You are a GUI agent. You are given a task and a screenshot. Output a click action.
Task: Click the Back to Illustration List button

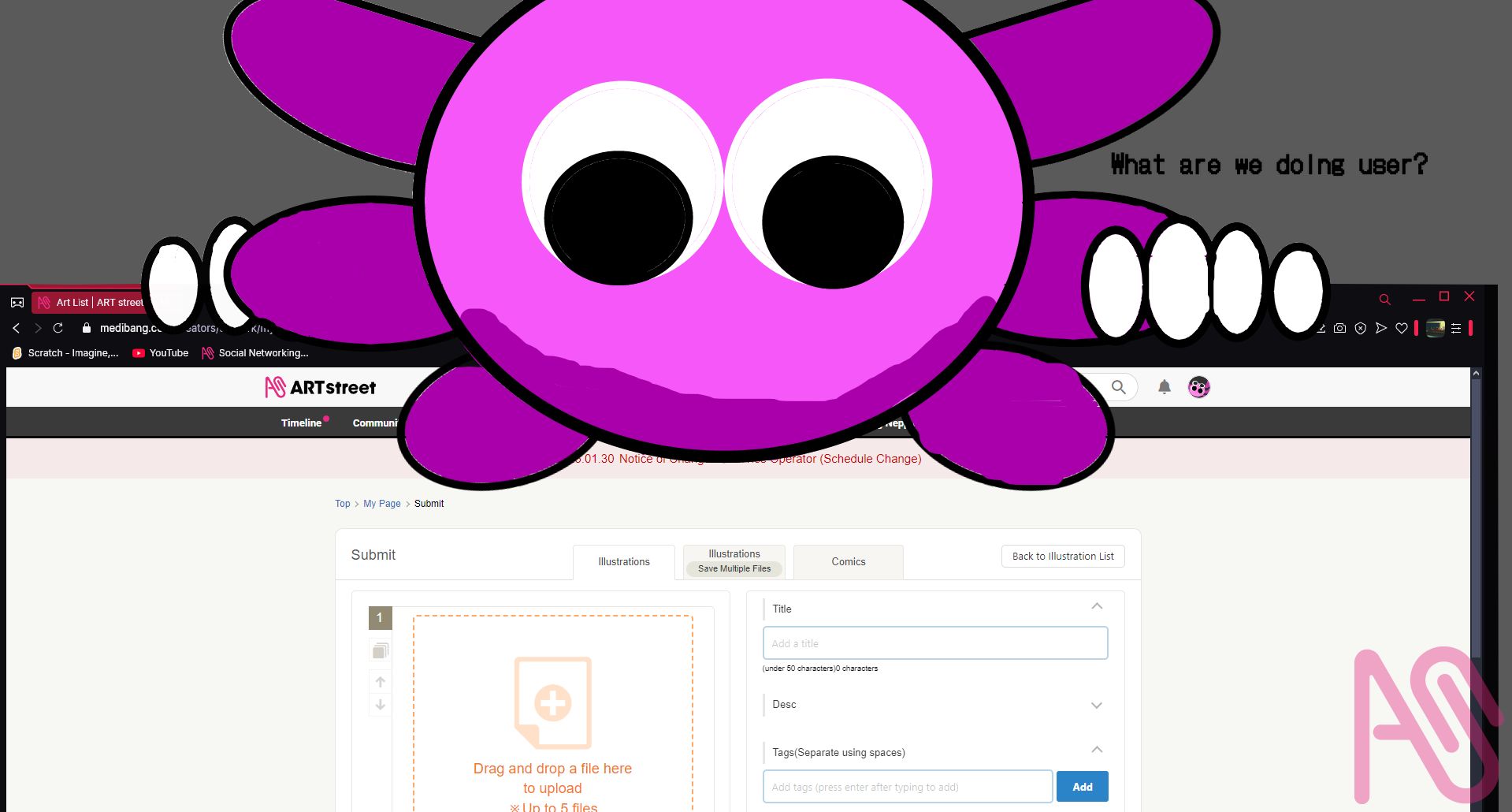click(x=1062, y=556)
